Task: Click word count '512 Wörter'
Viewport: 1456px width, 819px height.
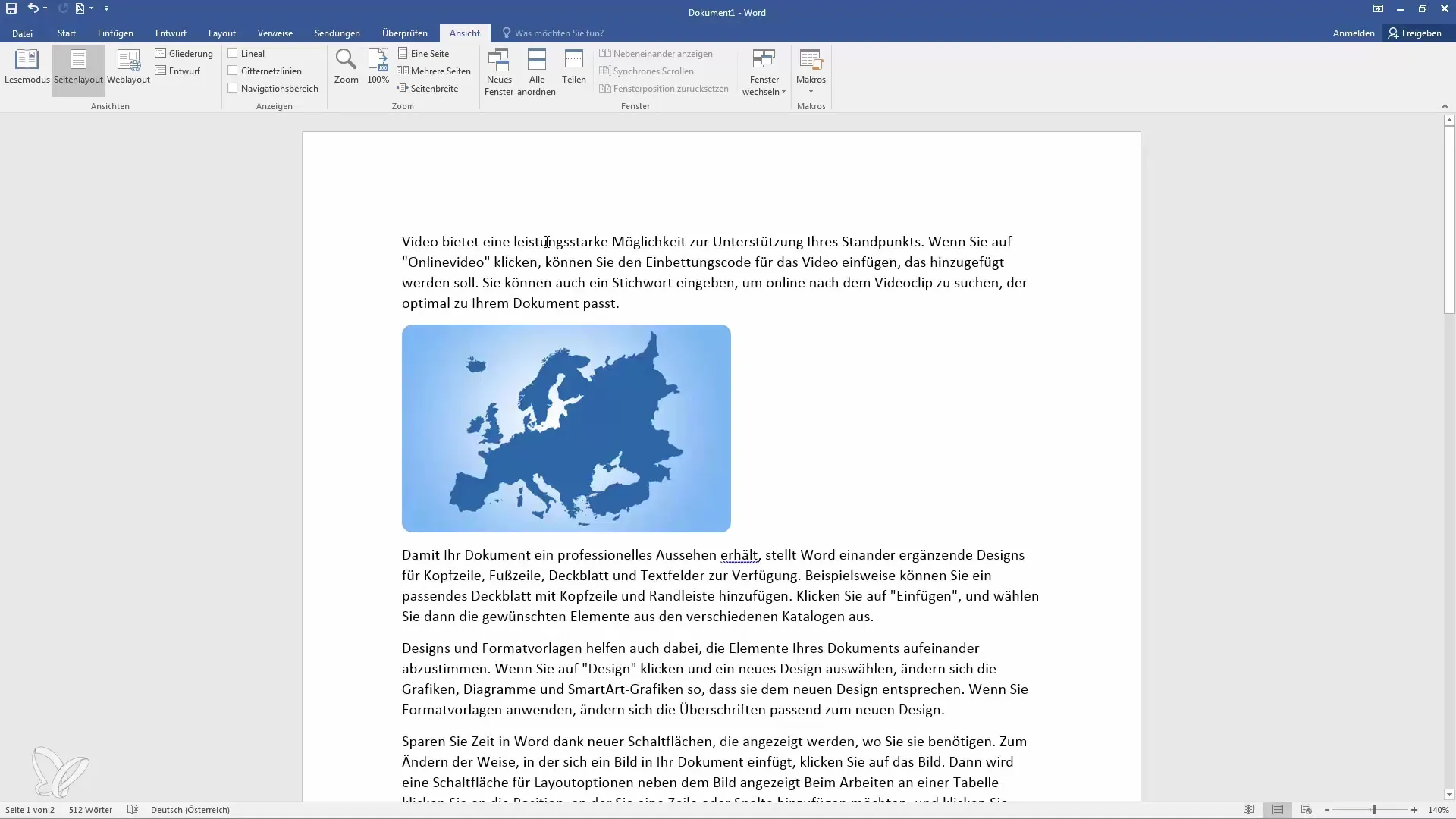Action: pyautogui.click(x=90, y=810)
